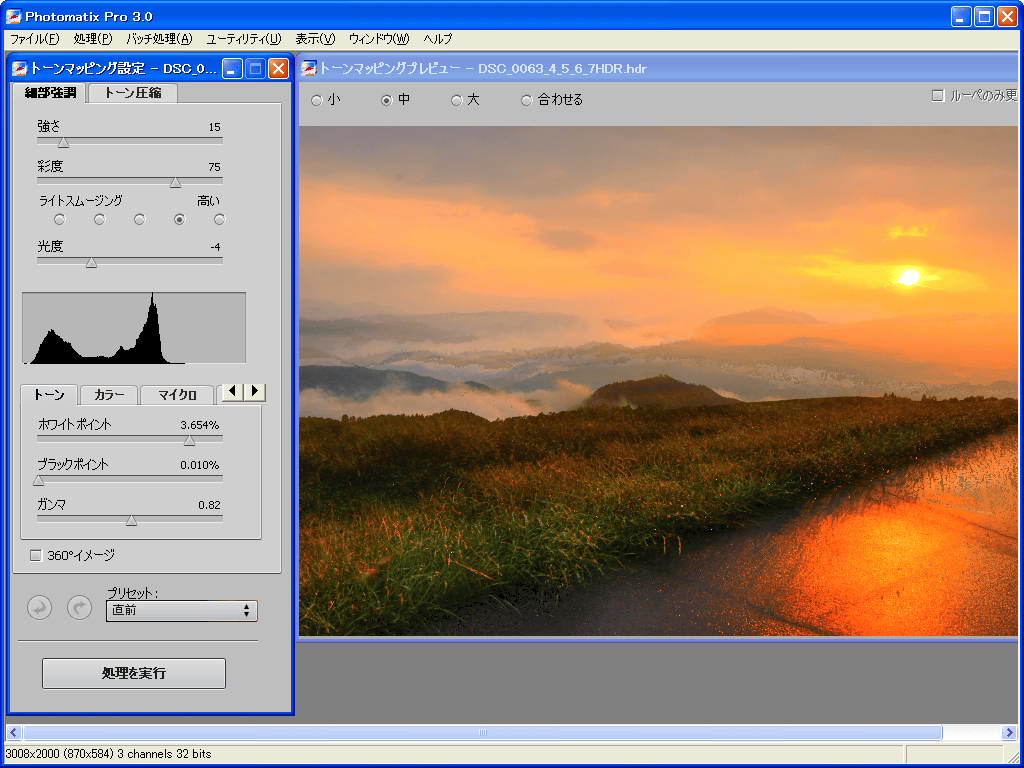Select third light smoothing radio button

click(x=139, y=219)
